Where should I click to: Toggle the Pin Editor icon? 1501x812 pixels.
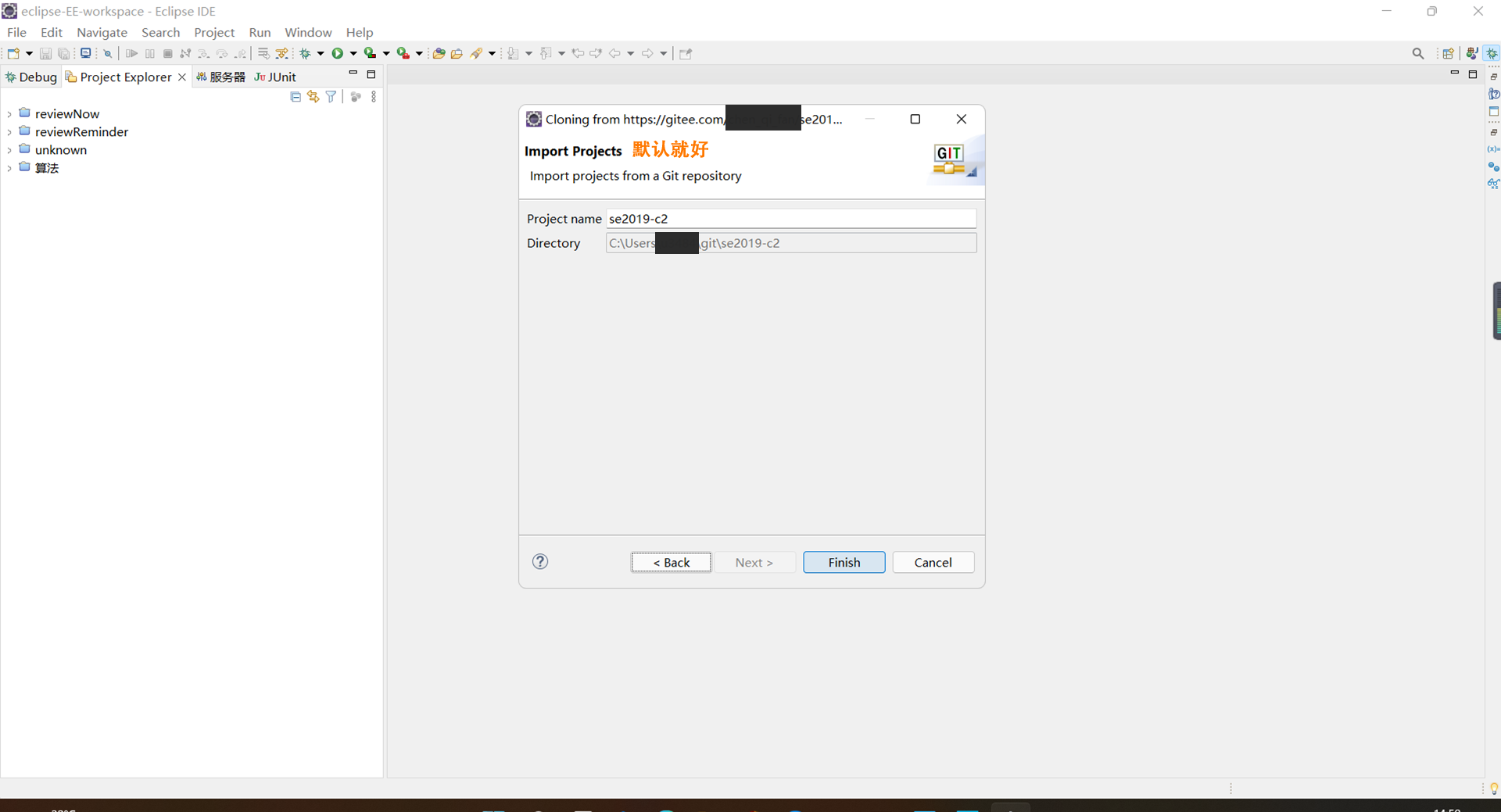(686, 54)
